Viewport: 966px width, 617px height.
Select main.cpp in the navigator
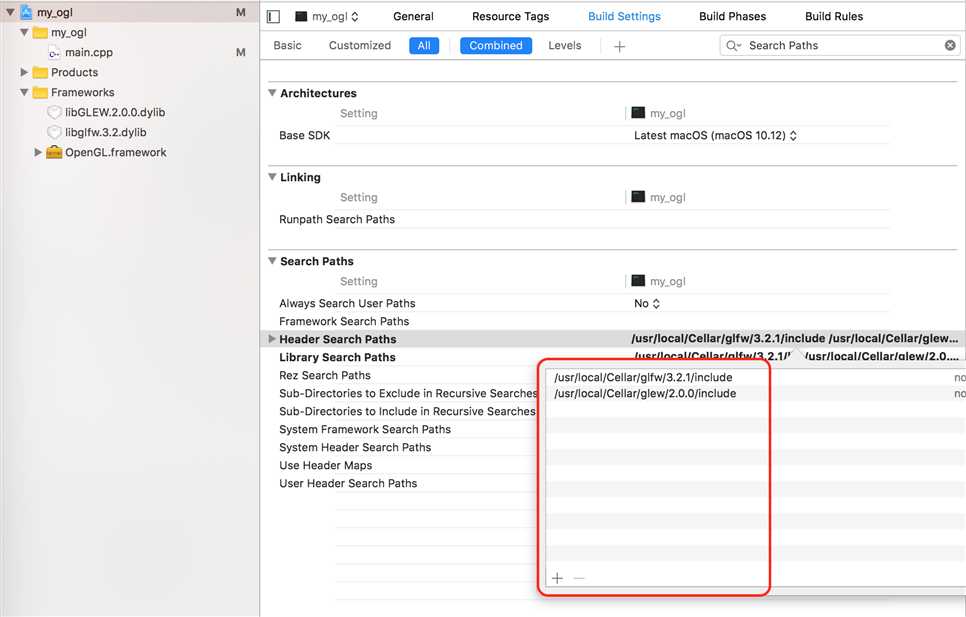[89, 52]
